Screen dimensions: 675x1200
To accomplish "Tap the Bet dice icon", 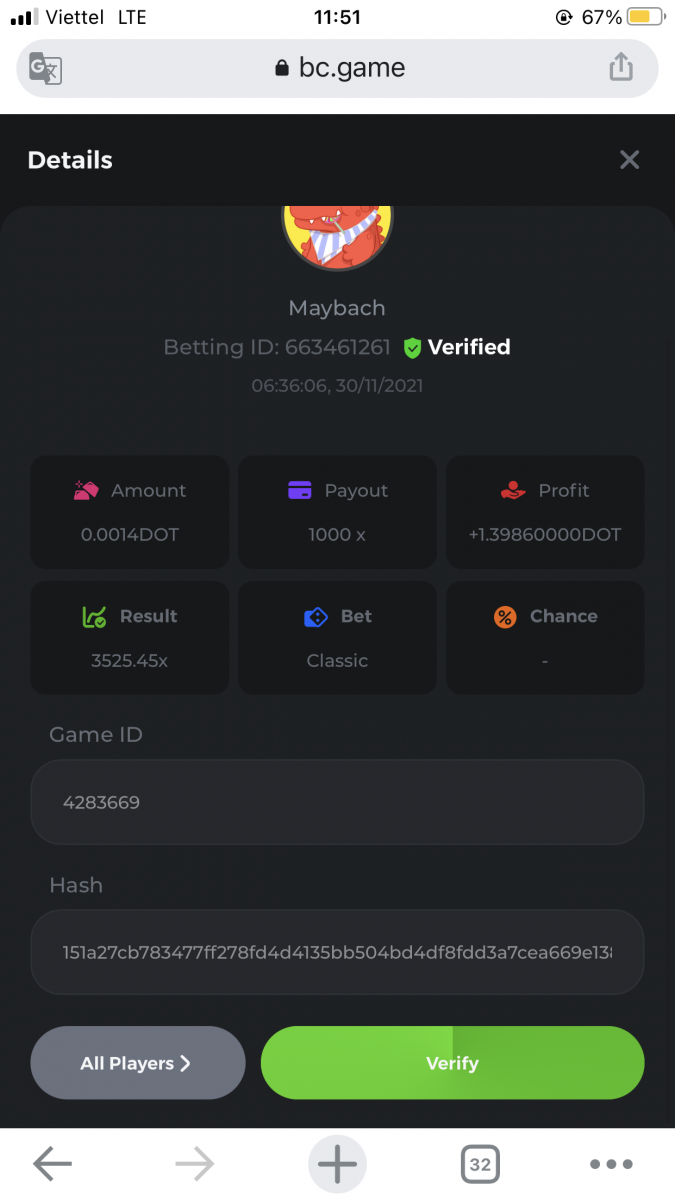I will (x=316, y=617).
